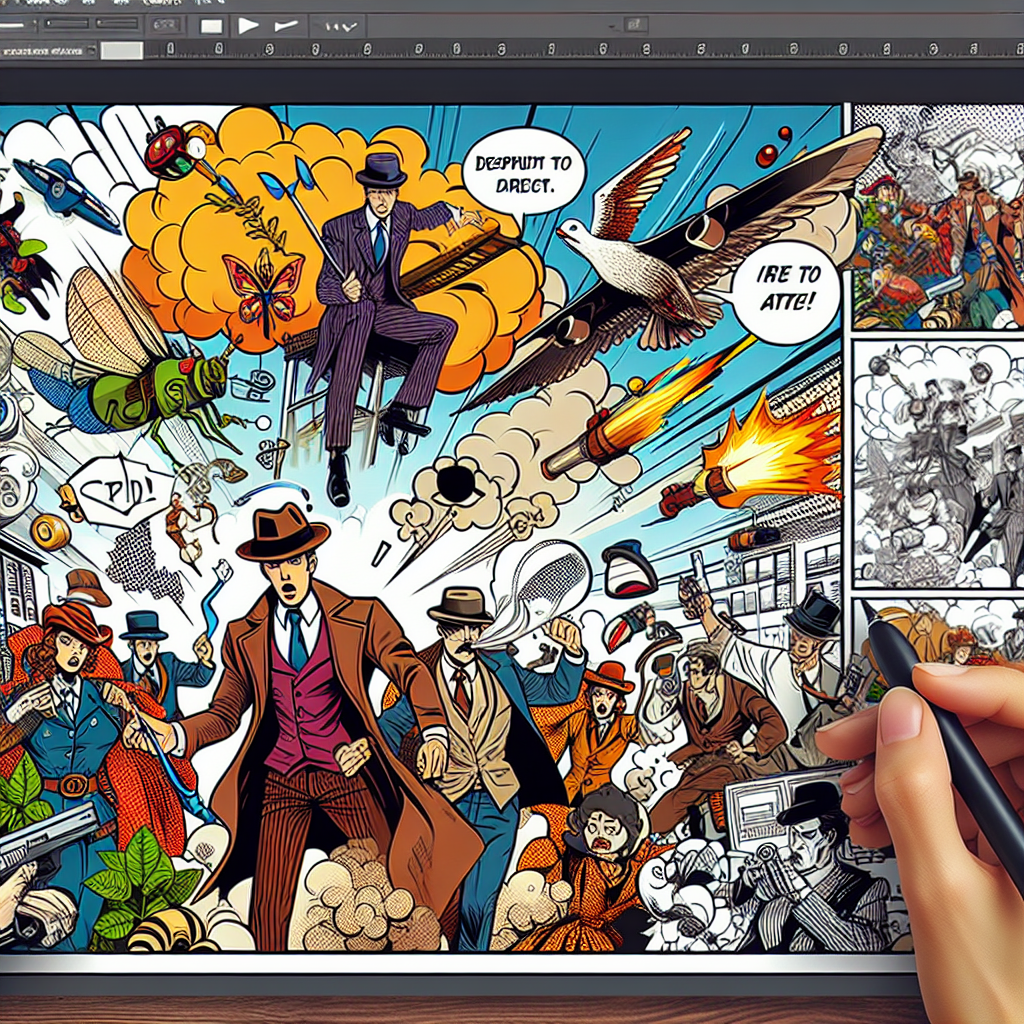Expand the small disclosure arrow near the toolbar's right edge
Screen dimensions: 1024x1024
[x=613, y=25]
